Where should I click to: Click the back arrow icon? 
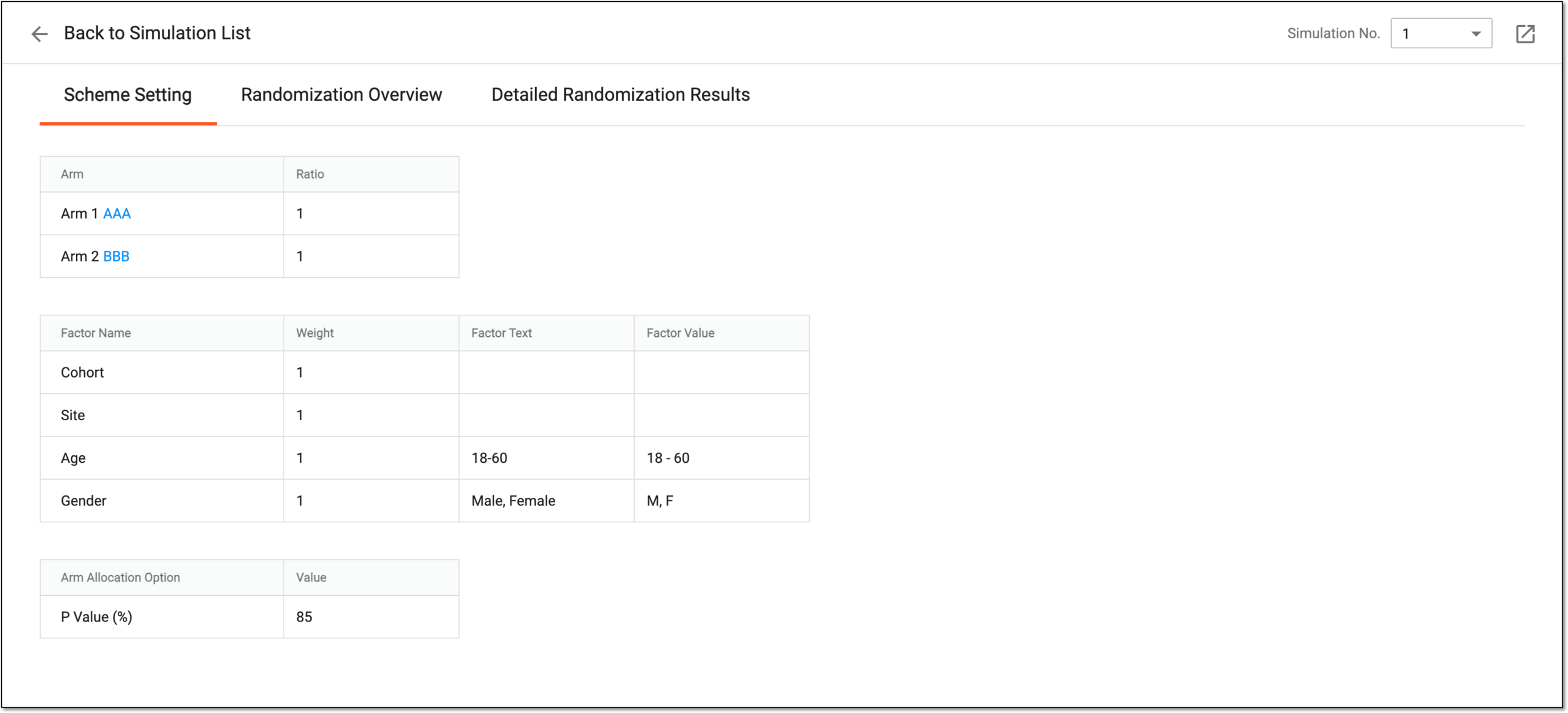(x=40, y=34)
